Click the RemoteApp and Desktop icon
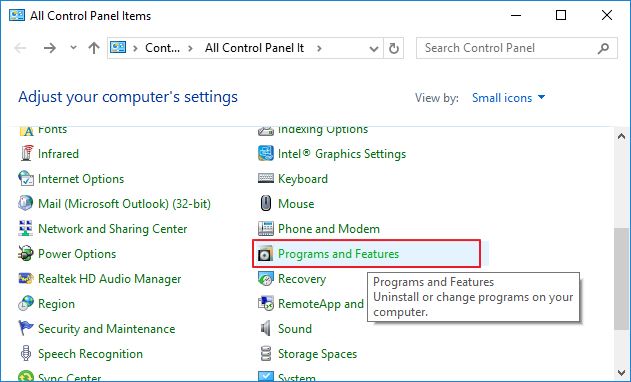The width and height of the screenshot is (631, 382). (266, 304)
